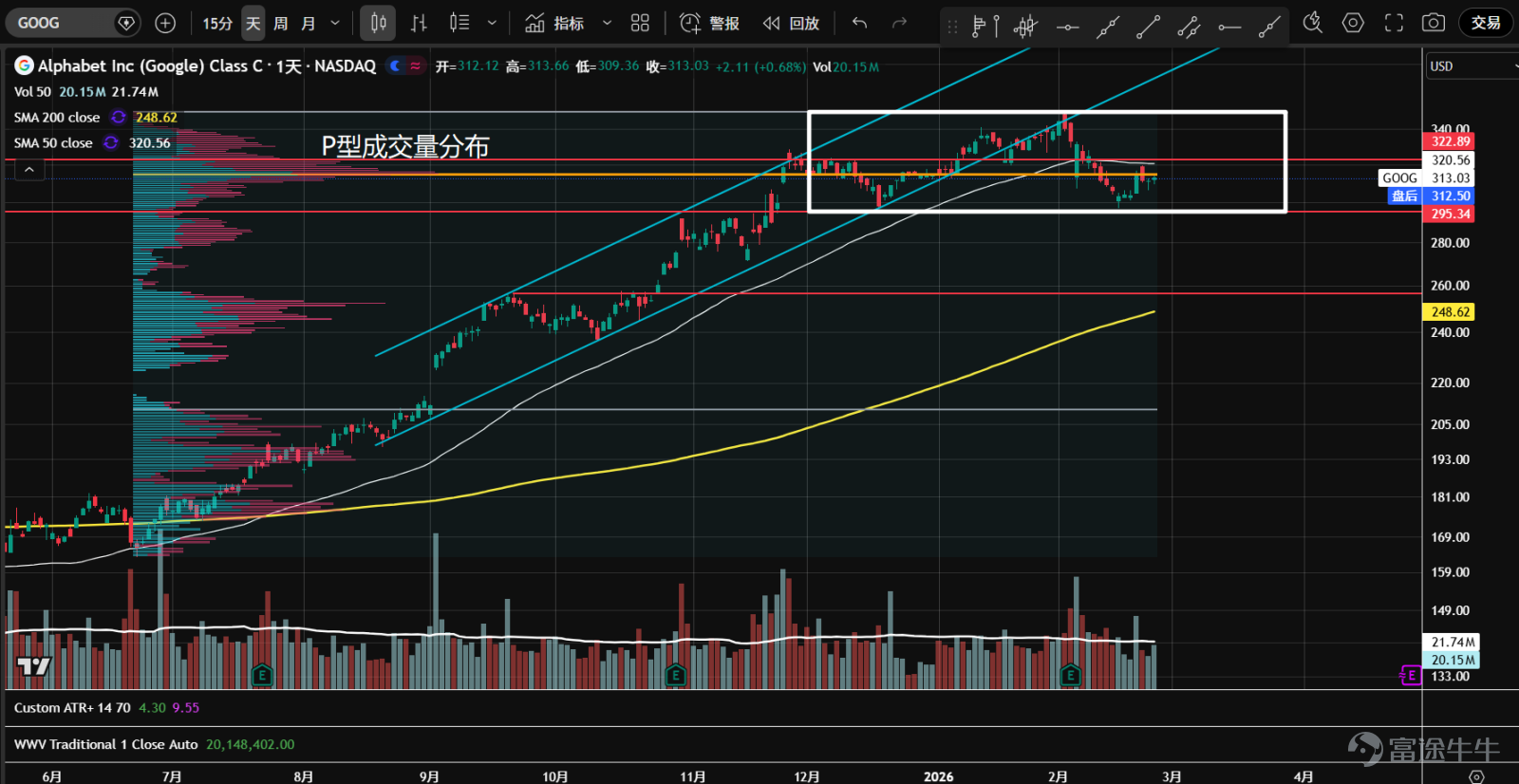Select the volume candles chart type icon
1519x784 pixels.
pyautogui.click(x=459, y=23)
